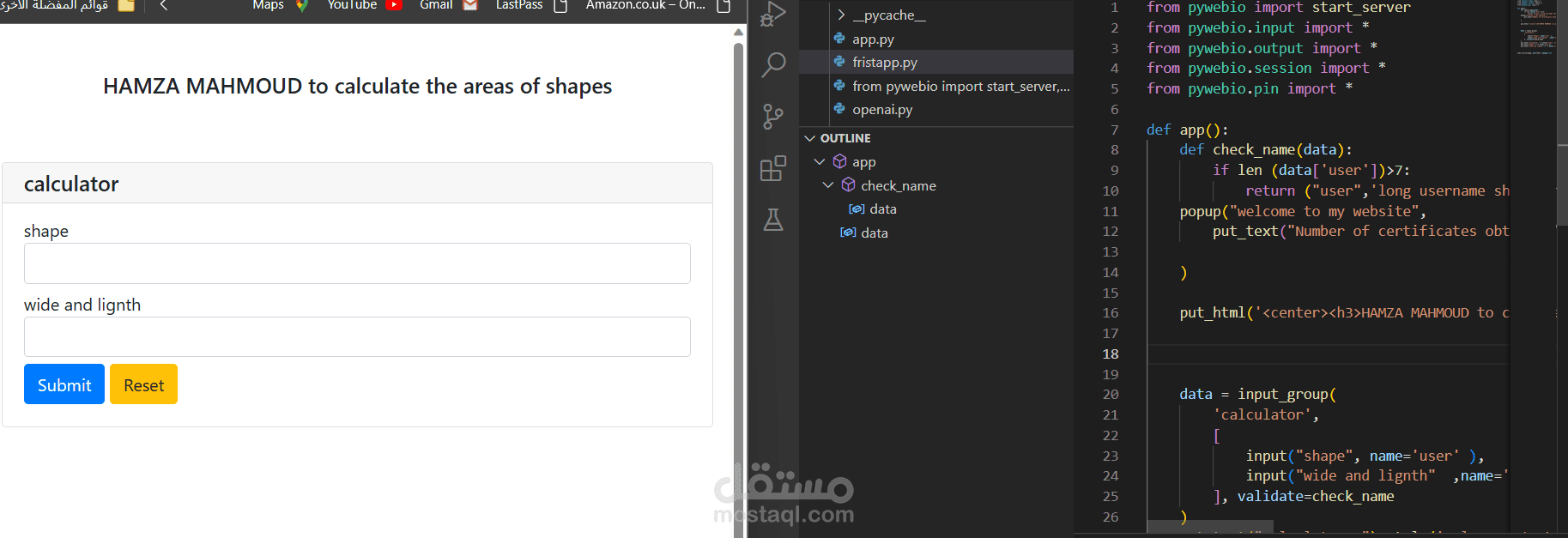Open Run and Debug view in VS Code
The width and height of the screenshot is (1568, 538).
tap(772, 13)
